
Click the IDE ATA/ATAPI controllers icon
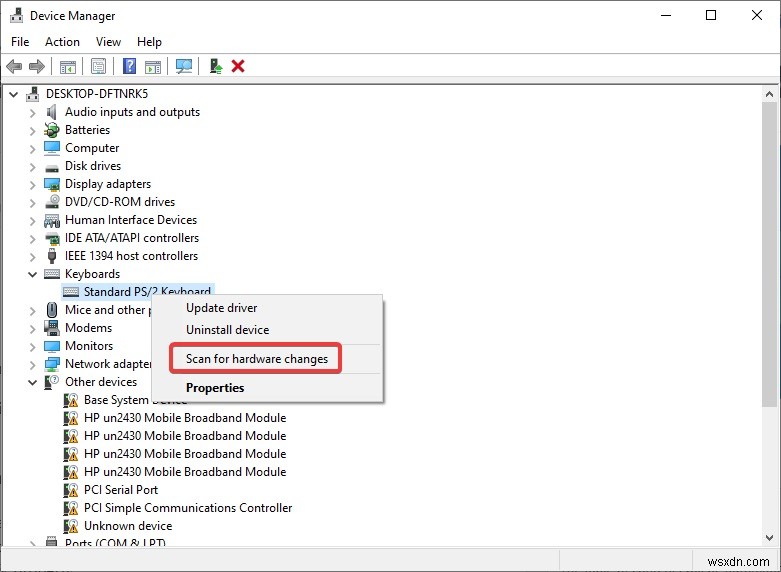point(52,238)
